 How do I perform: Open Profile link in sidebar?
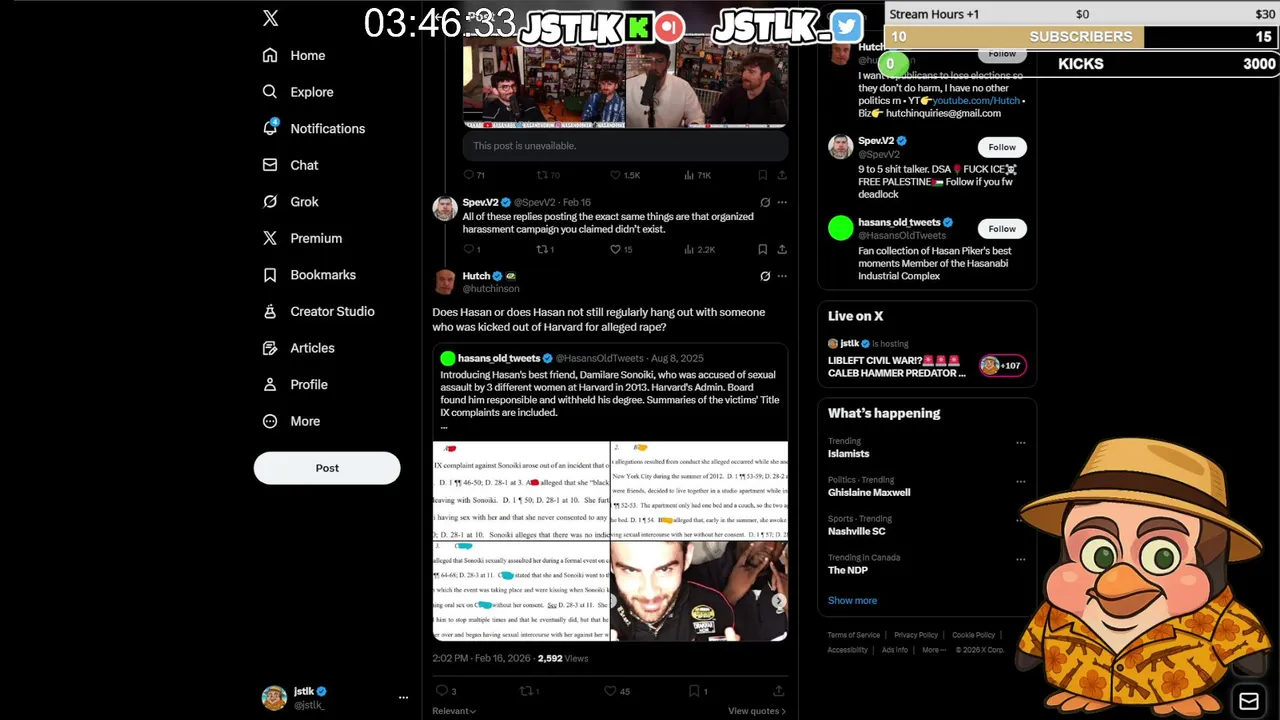pos(309,384)
